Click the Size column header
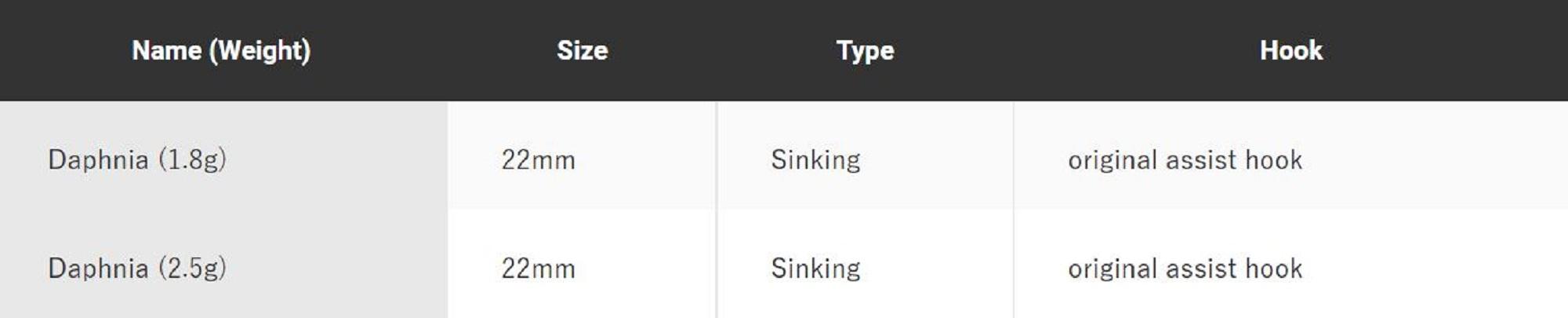 pos(582,50)
